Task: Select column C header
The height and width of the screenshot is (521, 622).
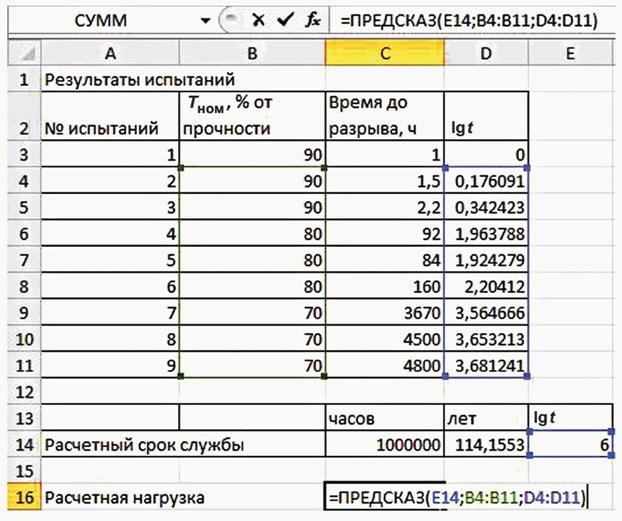Action: click(x=385, y=52)
